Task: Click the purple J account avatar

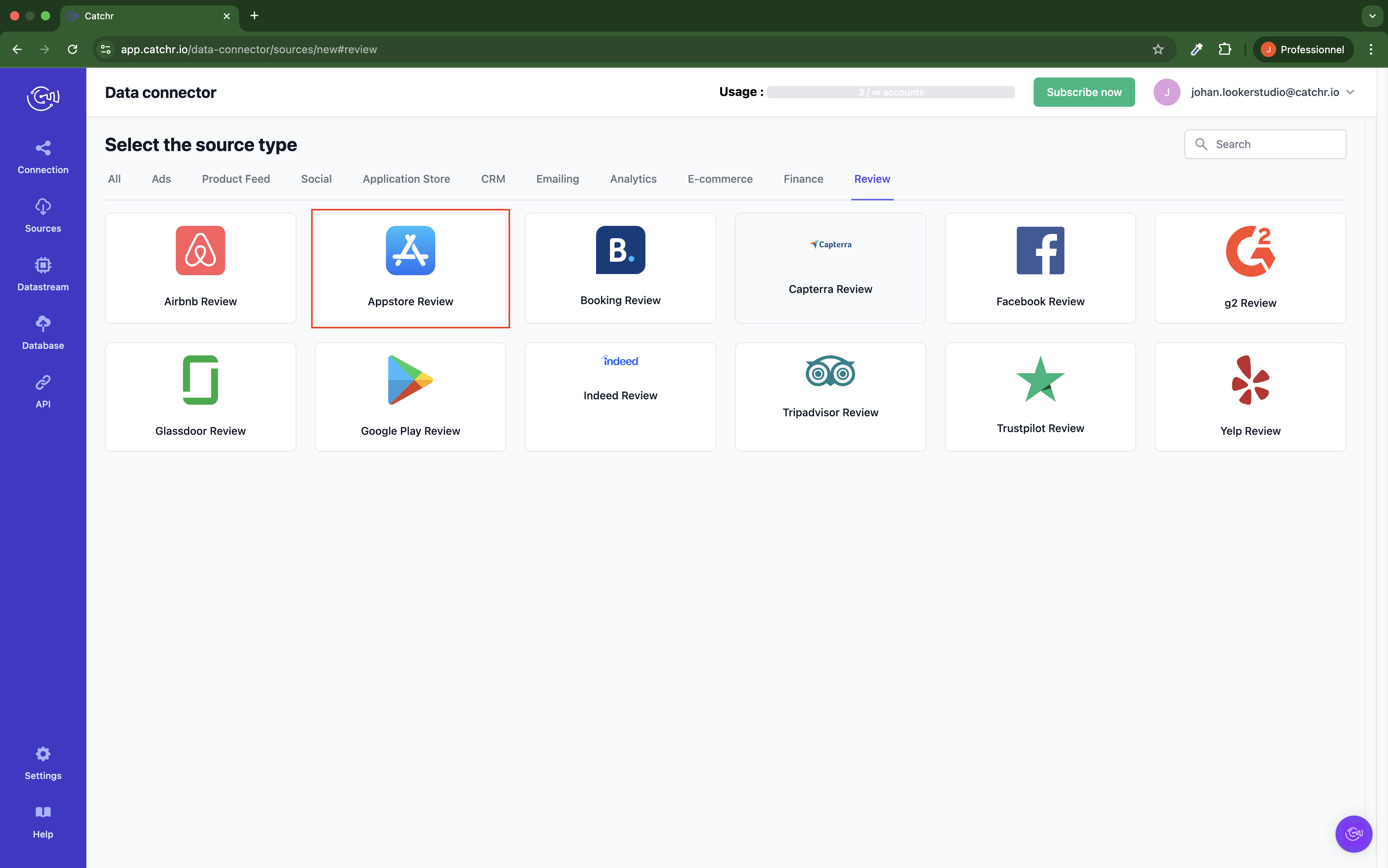Action: 1166,93
